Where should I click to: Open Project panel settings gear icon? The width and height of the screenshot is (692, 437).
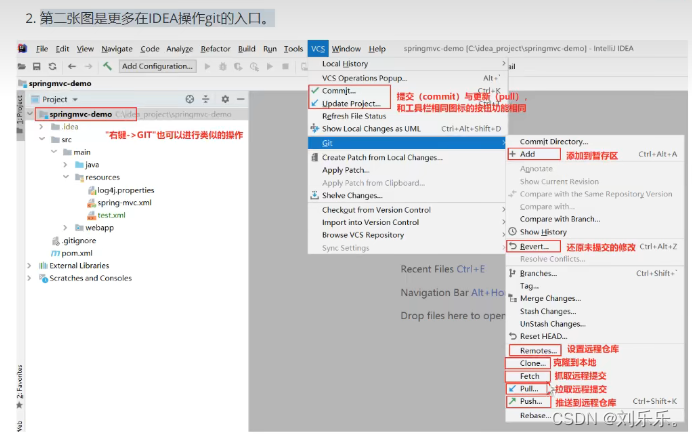click(225, 99)
